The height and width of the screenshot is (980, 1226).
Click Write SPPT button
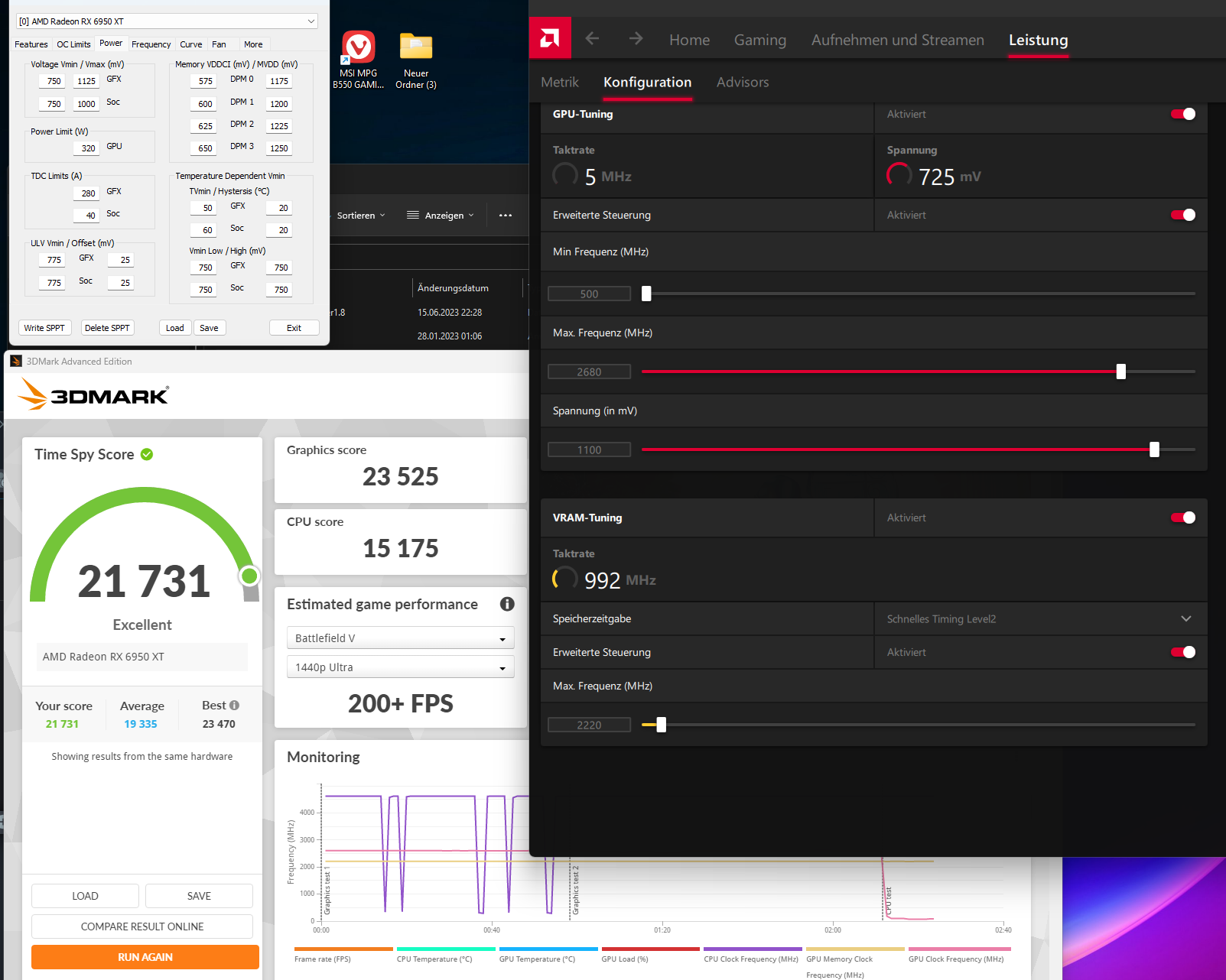(x=44, y=328)
